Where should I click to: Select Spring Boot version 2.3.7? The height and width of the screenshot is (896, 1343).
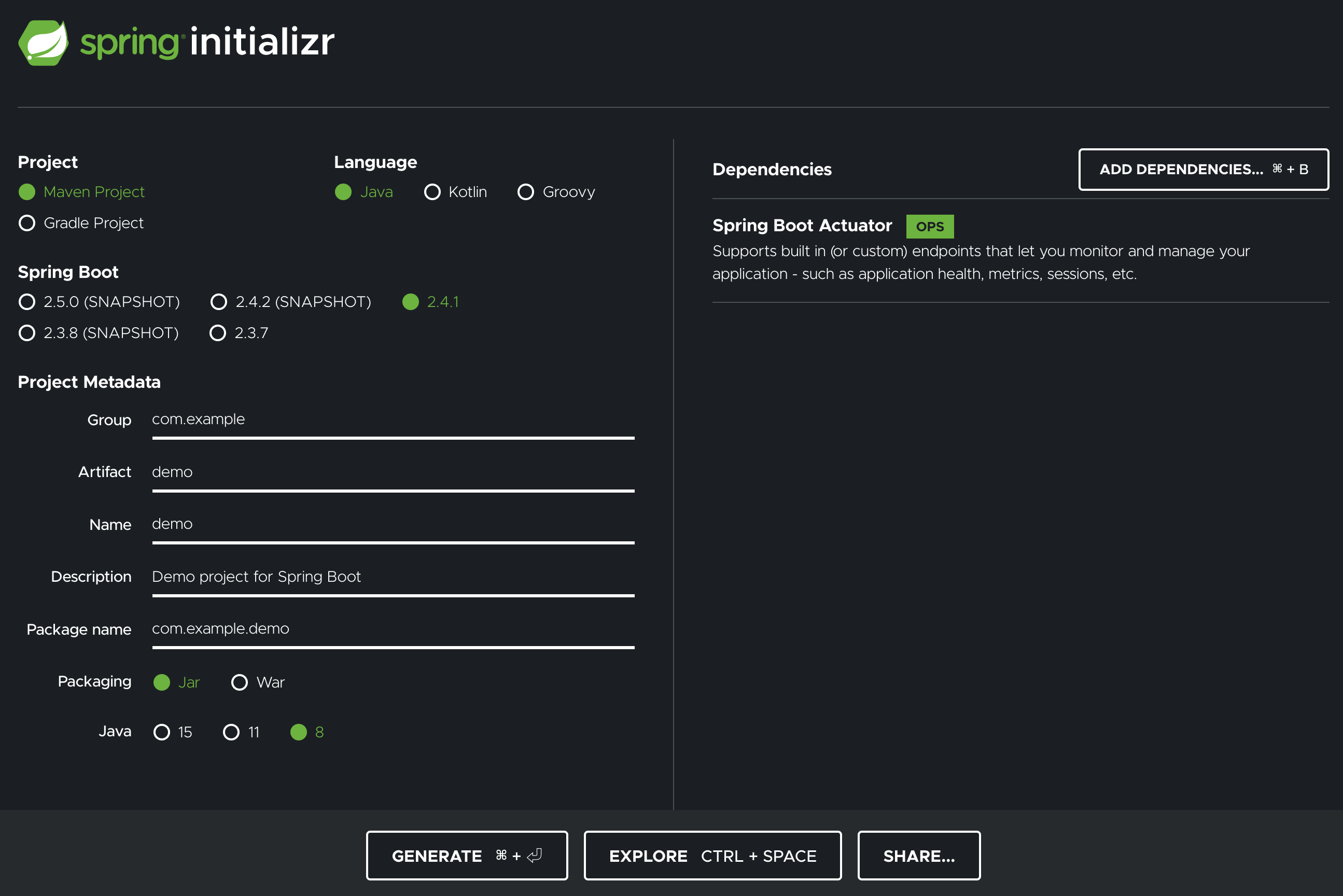point(218,332)
